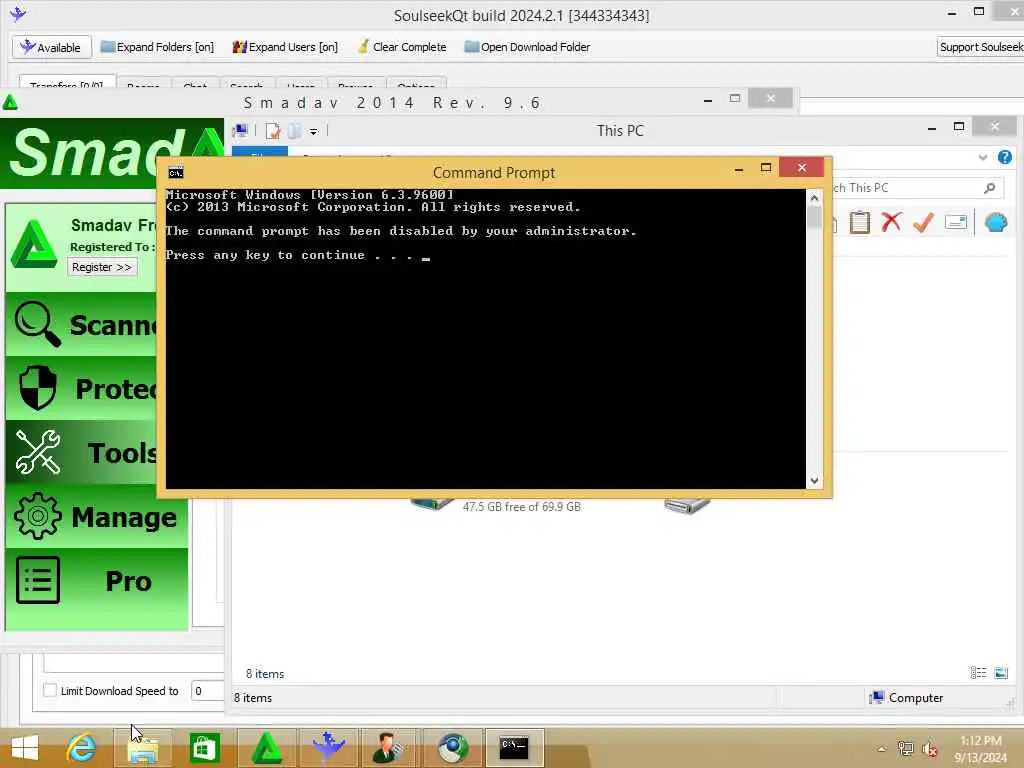
Task: Click Smadav Register button
Action: (102, 267)
